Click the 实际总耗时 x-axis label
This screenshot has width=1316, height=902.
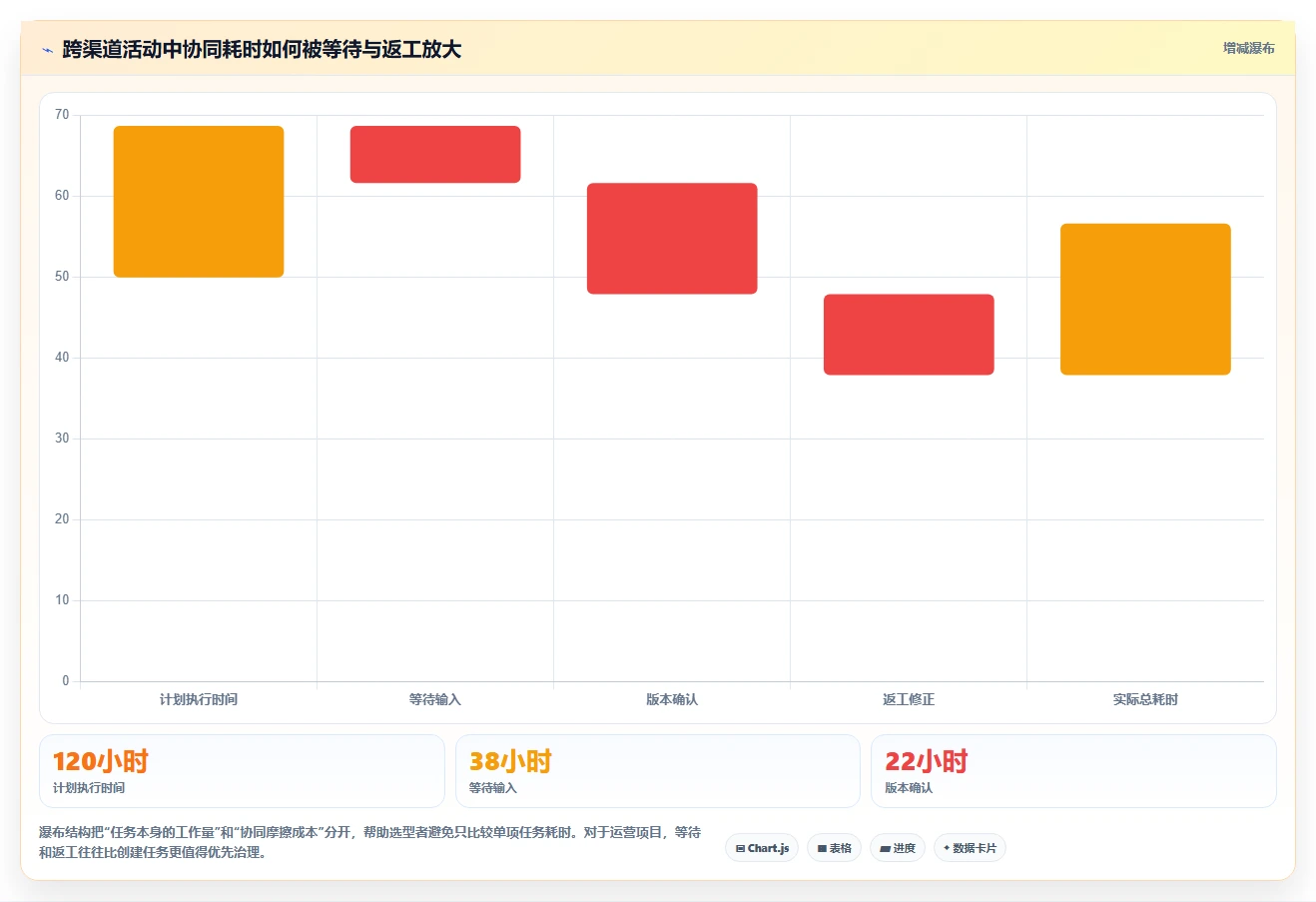(1145, 699)
